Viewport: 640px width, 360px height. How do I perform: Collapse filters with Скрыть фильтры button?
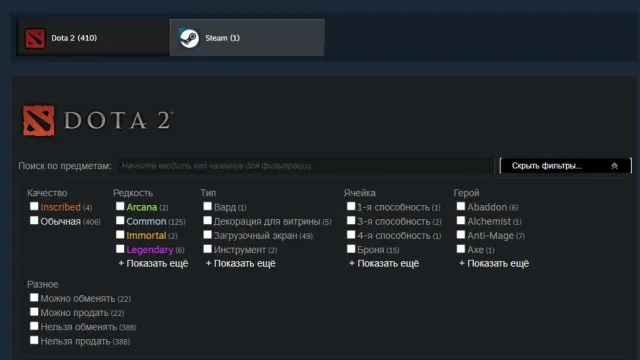[x=566, y=166]
